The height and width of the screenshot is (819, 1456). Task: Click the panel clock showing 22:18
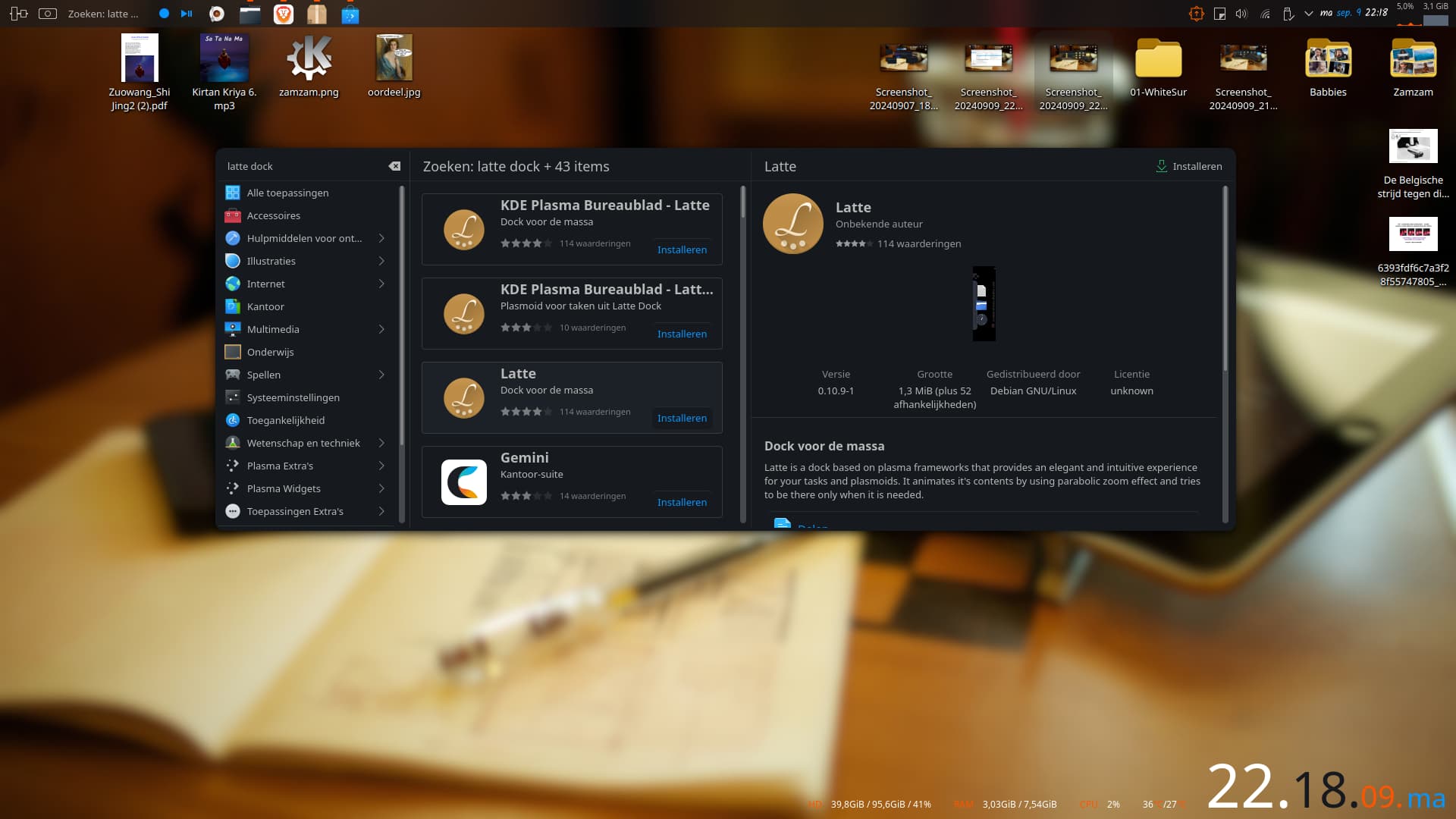[1354, 12]
